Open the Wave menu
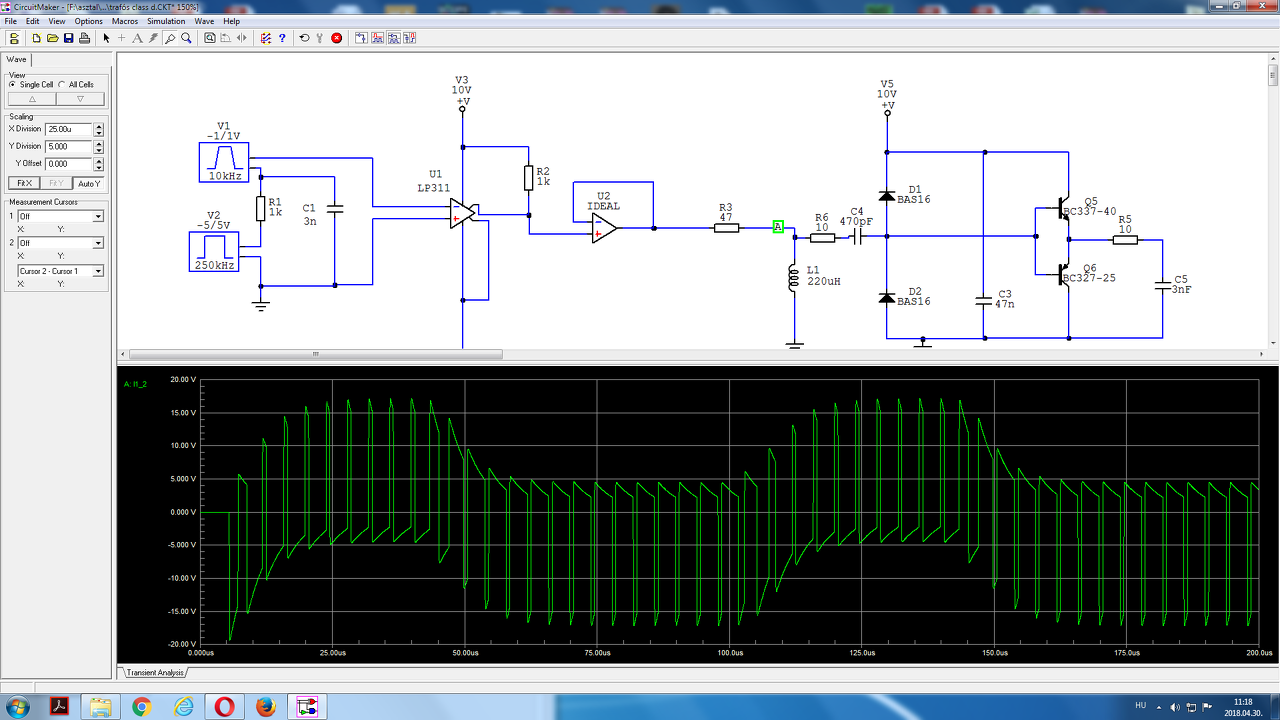The height and width of the screenshot is (720, 1280). pos(204,21)
